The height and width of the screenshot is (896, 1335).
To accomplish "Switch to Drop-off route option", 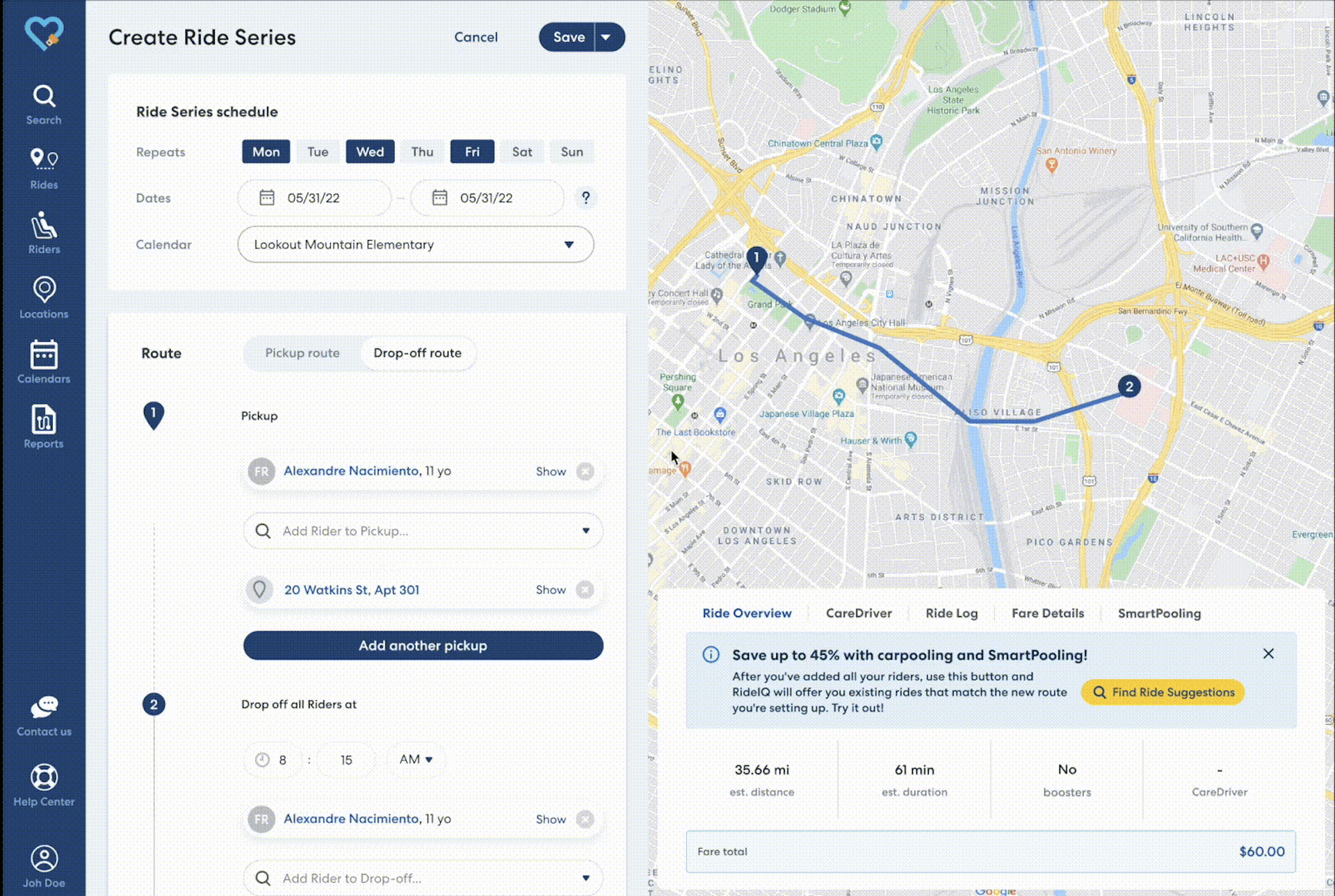I will click(417, 353).
